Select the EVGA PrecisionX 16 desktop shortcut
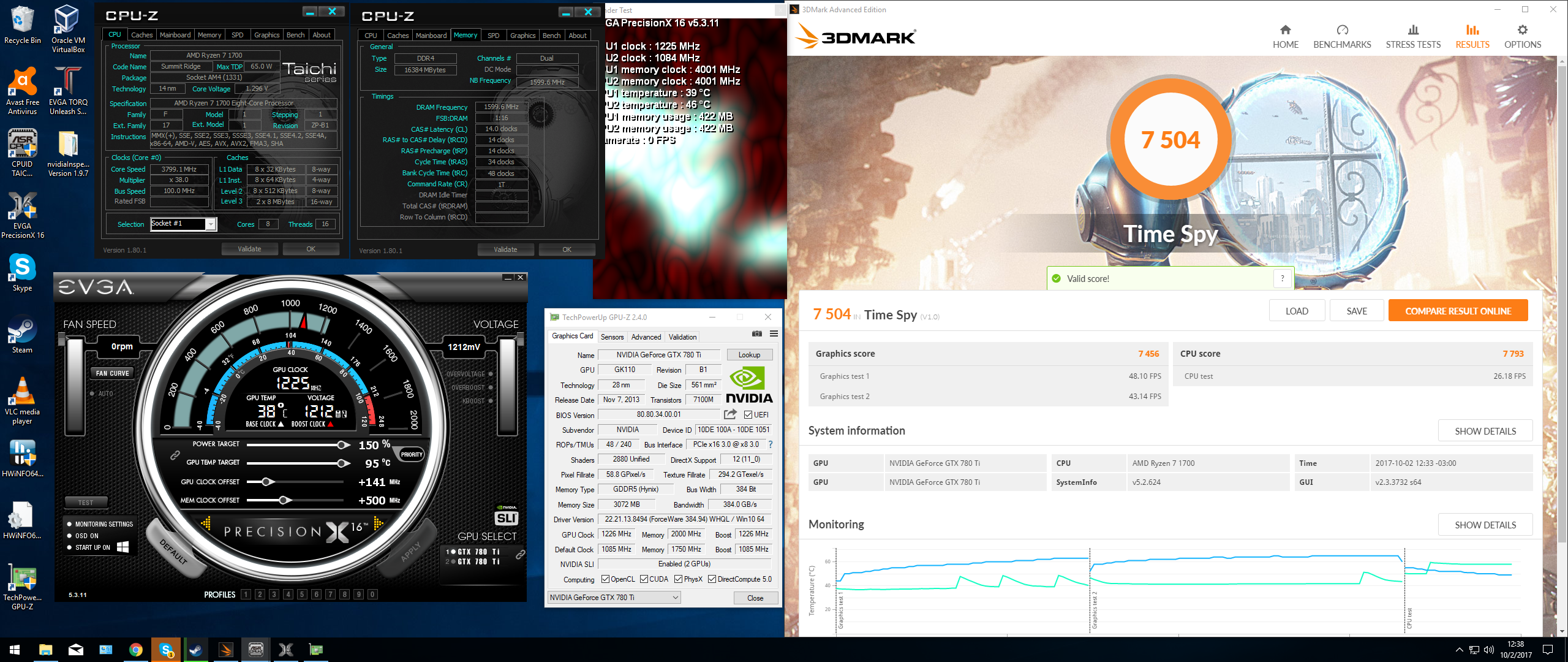The width and height of the screenshot is (1568, 662). click(x=22, y=215)
